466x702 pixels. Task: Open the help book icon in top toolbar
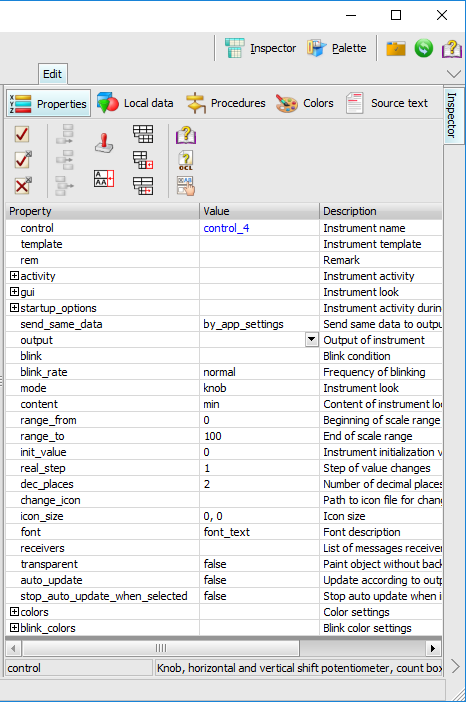[452, 48]
